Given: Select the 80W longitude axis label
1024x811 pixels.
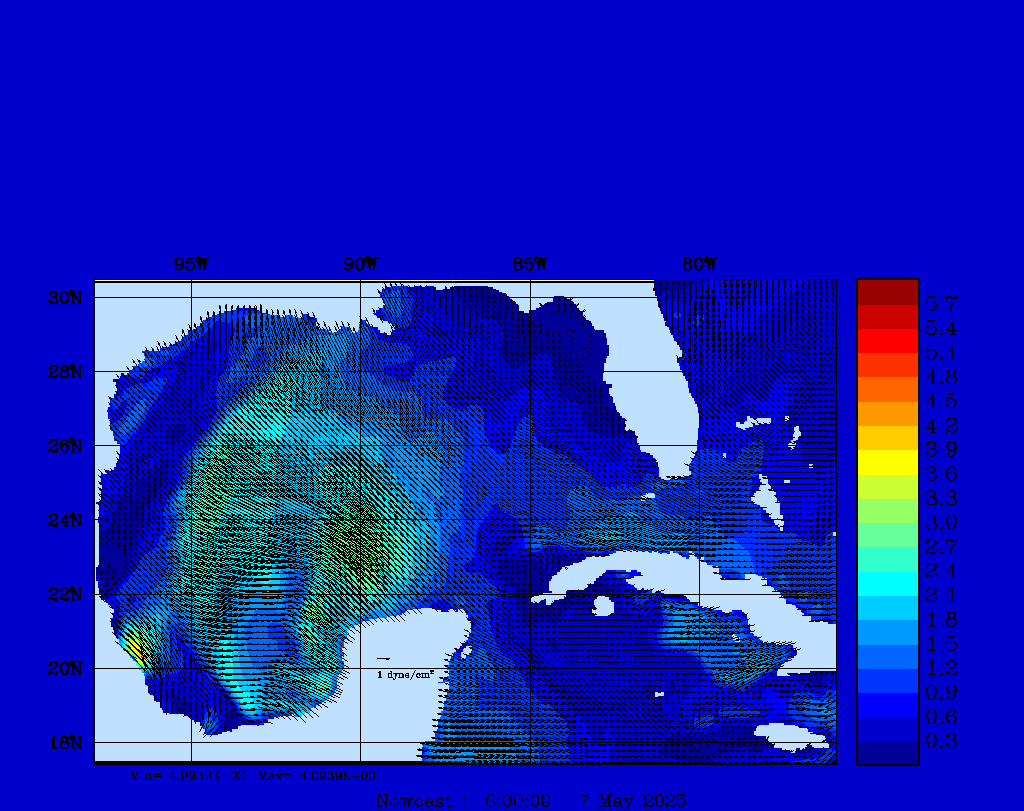Looking at the screenshot, I should 699,265.
